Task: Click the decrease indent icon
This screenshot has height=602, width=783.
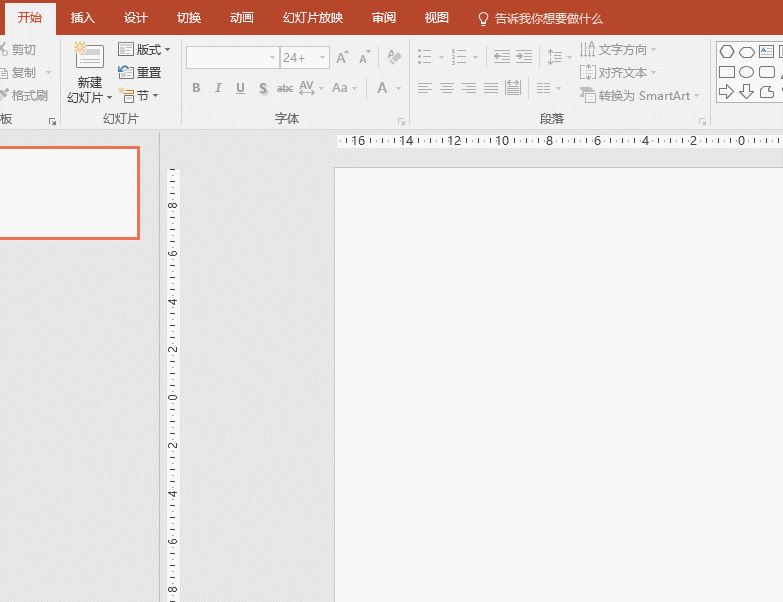Action: click(501, 58)
